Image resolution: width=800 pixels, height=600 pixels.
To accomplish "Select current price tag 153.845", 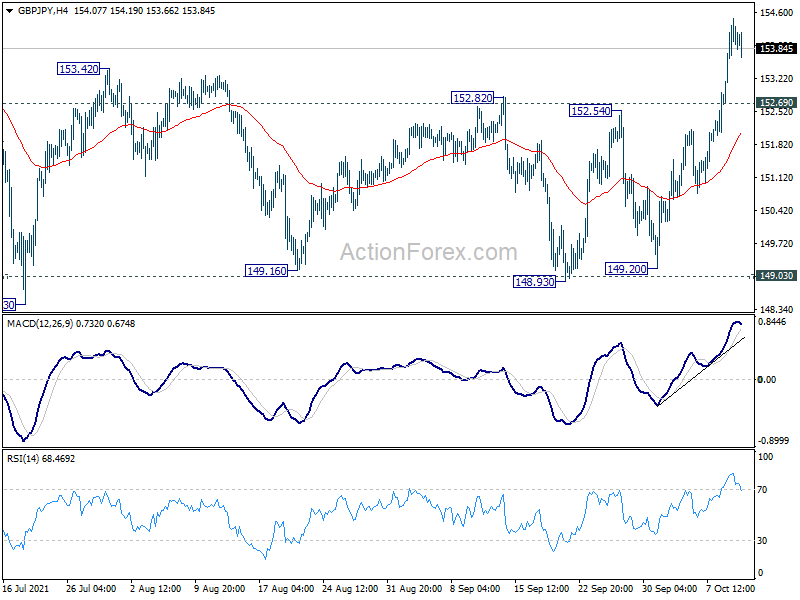I will pos(776,48).
